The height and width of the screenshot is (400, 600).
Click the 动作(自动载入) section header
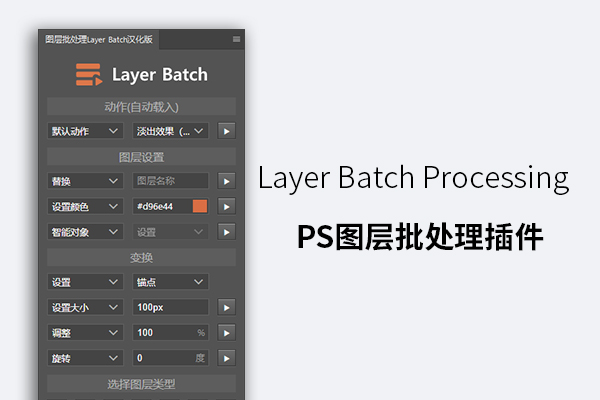coord(141,106)
